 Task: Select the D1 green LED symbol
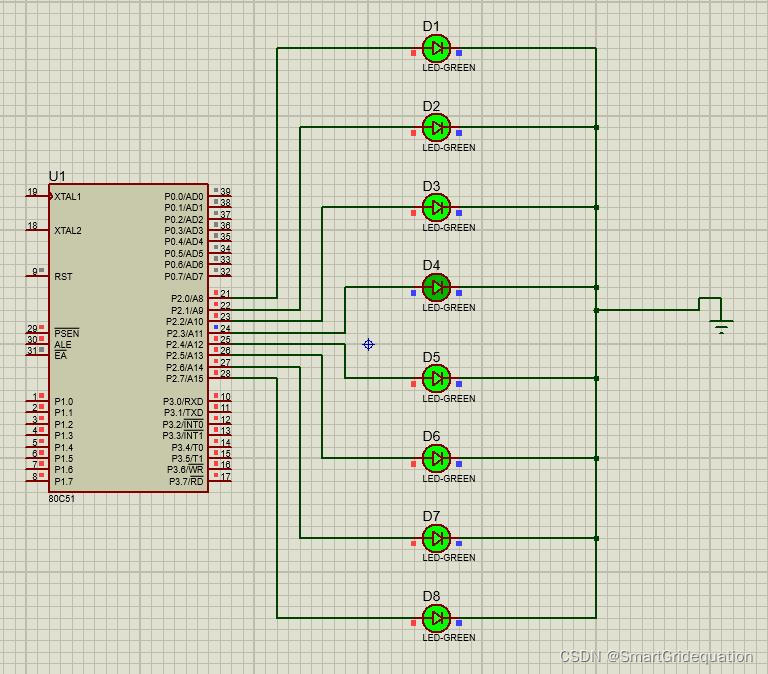pos(436,48)
